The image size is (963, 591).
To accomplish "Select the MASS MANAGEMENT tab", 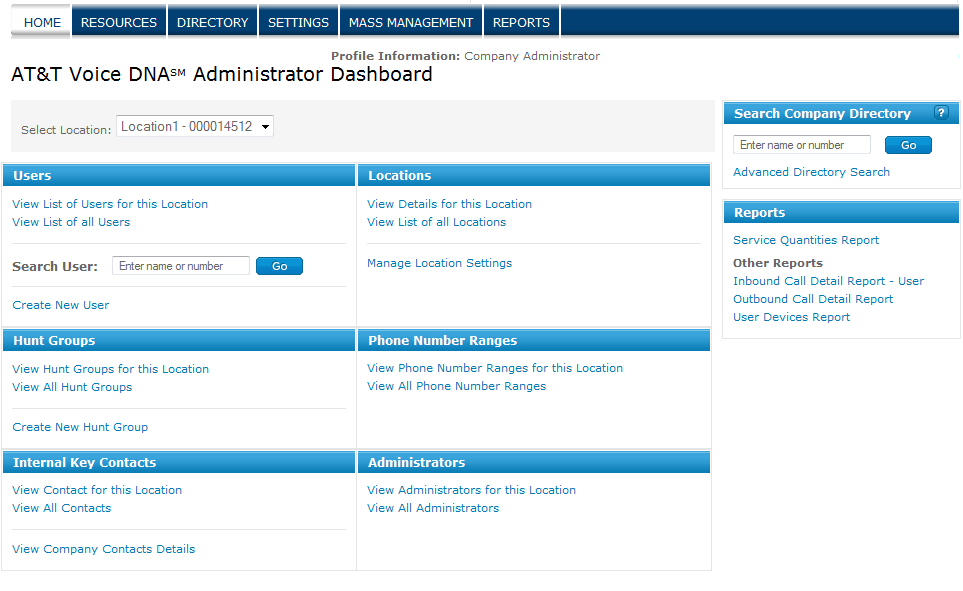I will click(411, 23).
